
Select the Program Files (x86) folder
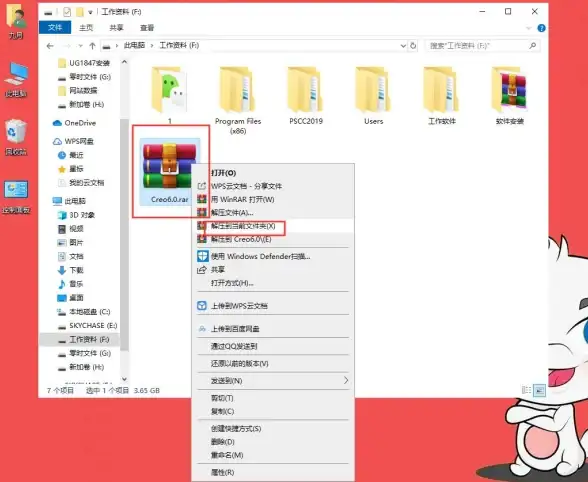[x=238, y=100]
